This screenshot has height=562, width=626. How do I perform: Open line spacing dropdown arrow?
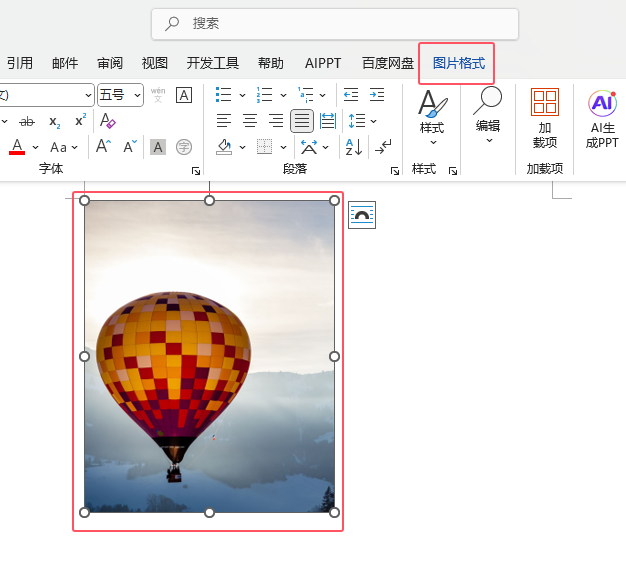pyautogui.click(x=374, y=121)
